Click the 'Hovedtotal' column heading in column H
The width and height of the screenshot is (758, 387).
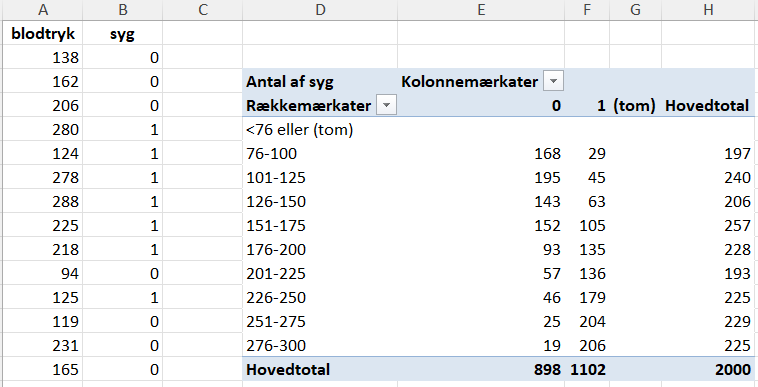pos(708,106)
